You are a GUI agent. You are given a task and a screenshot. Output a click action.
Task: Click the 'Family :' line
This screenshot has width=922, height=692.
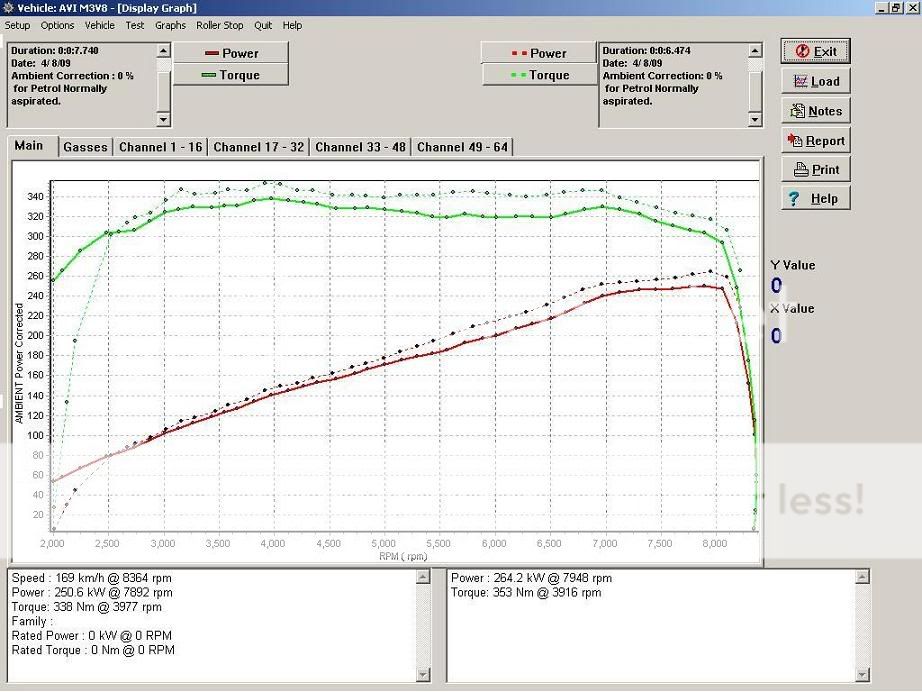point(32,621)
